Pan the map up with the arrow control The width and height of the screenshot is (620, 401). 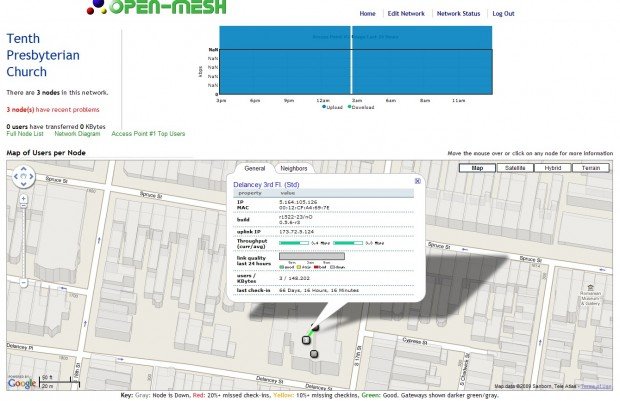23,169
